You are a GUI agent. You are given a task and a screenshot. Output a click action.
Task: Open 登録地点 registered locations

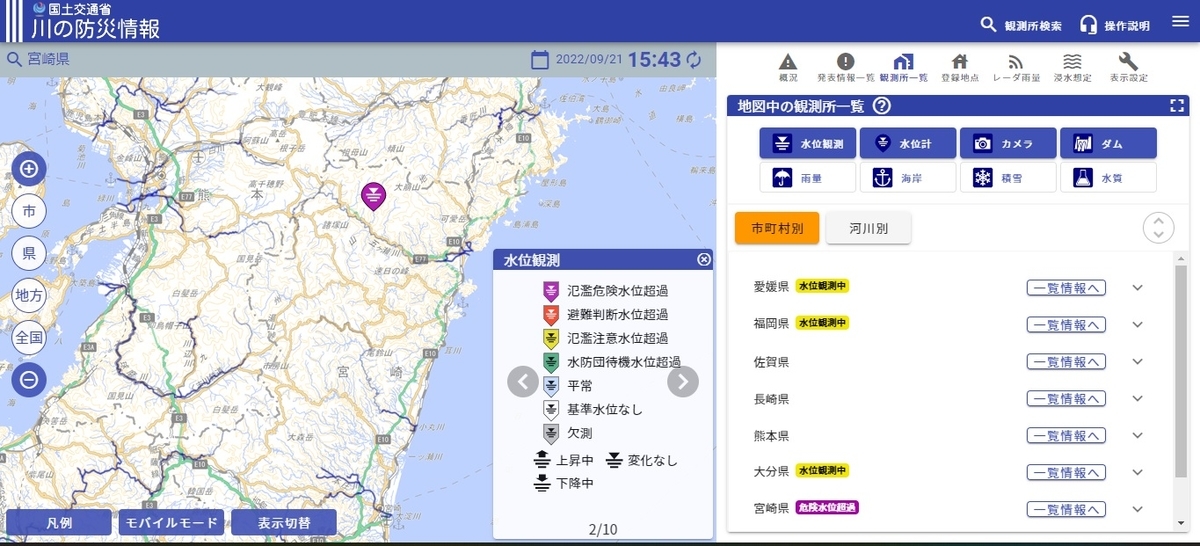[x=959, y=67]
